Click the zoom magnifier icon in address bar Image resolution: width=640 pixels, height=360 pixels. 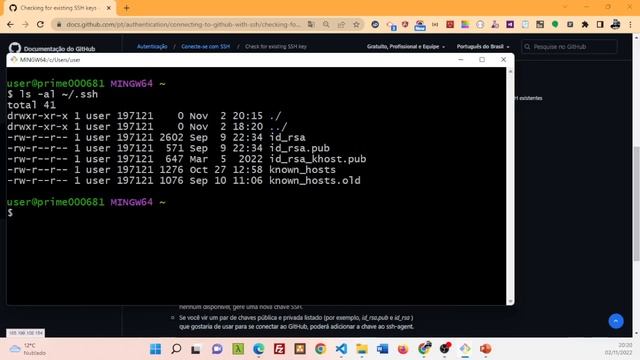(326, 24)
